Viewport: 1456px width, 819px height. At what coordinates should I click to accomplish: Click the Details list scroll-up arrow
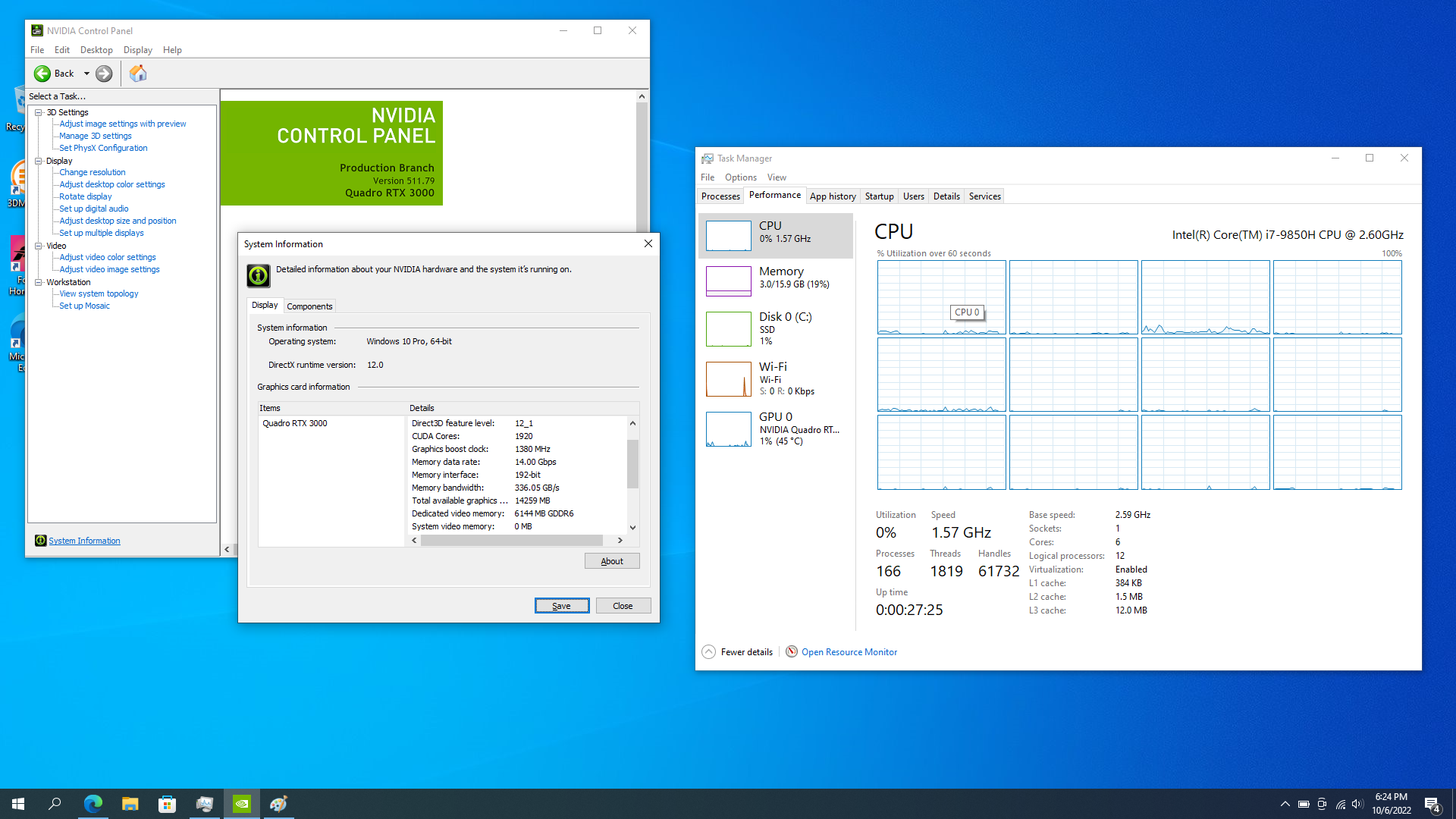pos(632,423)
